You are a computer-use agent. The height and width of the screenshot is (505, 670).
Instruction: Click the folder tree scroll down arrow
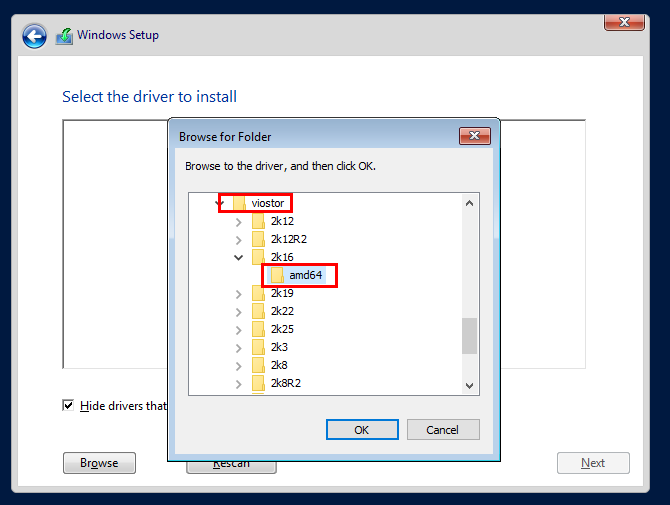point(470,386)
